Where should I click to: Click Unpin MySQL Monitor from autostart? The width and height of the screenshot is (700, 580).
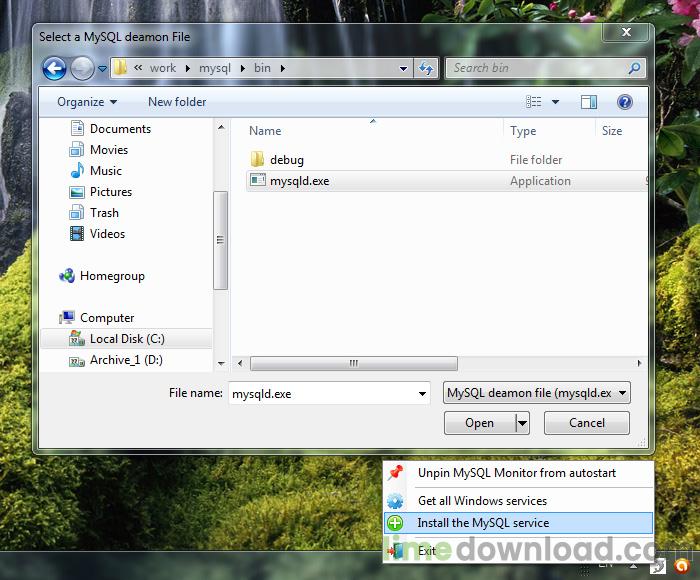516,473
